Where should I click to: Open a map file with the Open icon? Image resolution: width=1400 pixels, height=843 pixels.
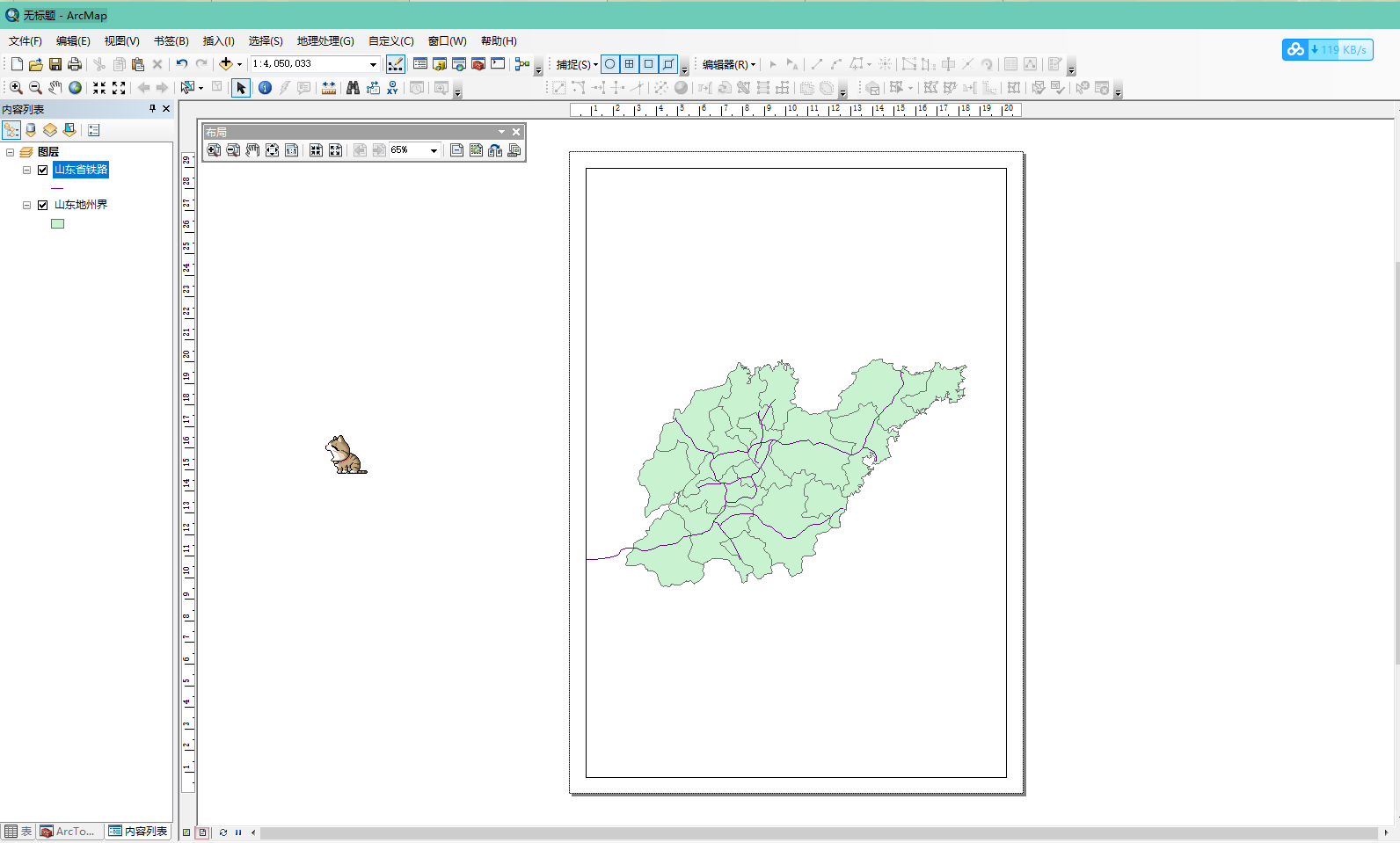[36, 64]
